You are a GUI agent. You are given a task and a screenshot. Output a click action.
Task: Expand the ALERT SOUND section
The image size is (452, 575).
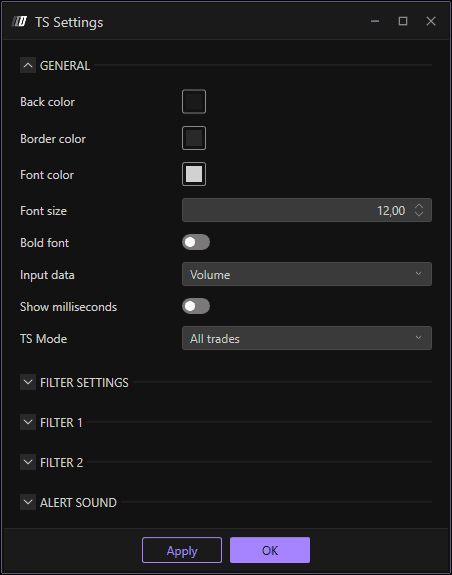click(28, 502)
